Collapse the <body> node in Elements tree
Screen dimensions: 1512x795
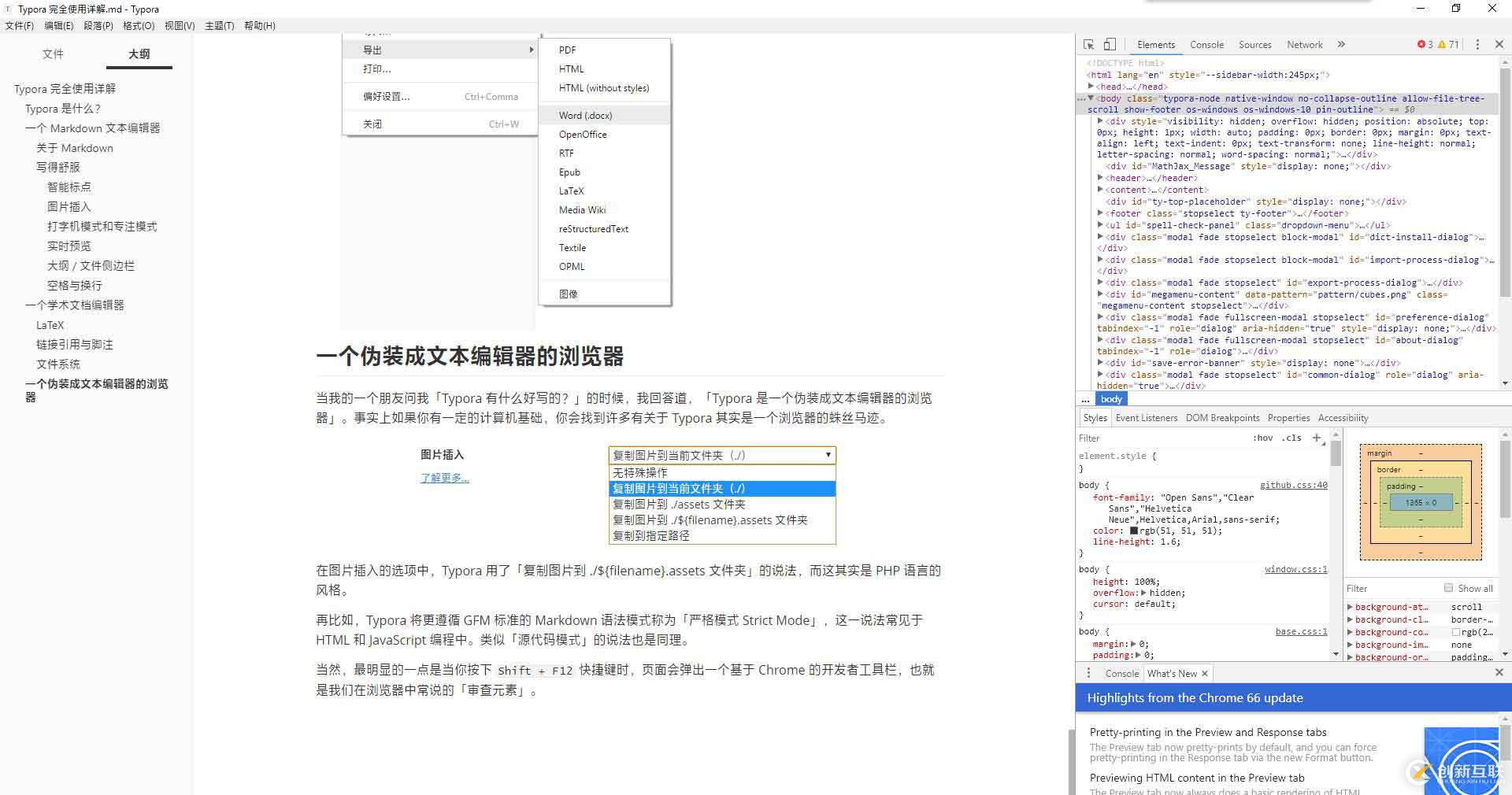pyautogui.click(x=1091, y=98)
